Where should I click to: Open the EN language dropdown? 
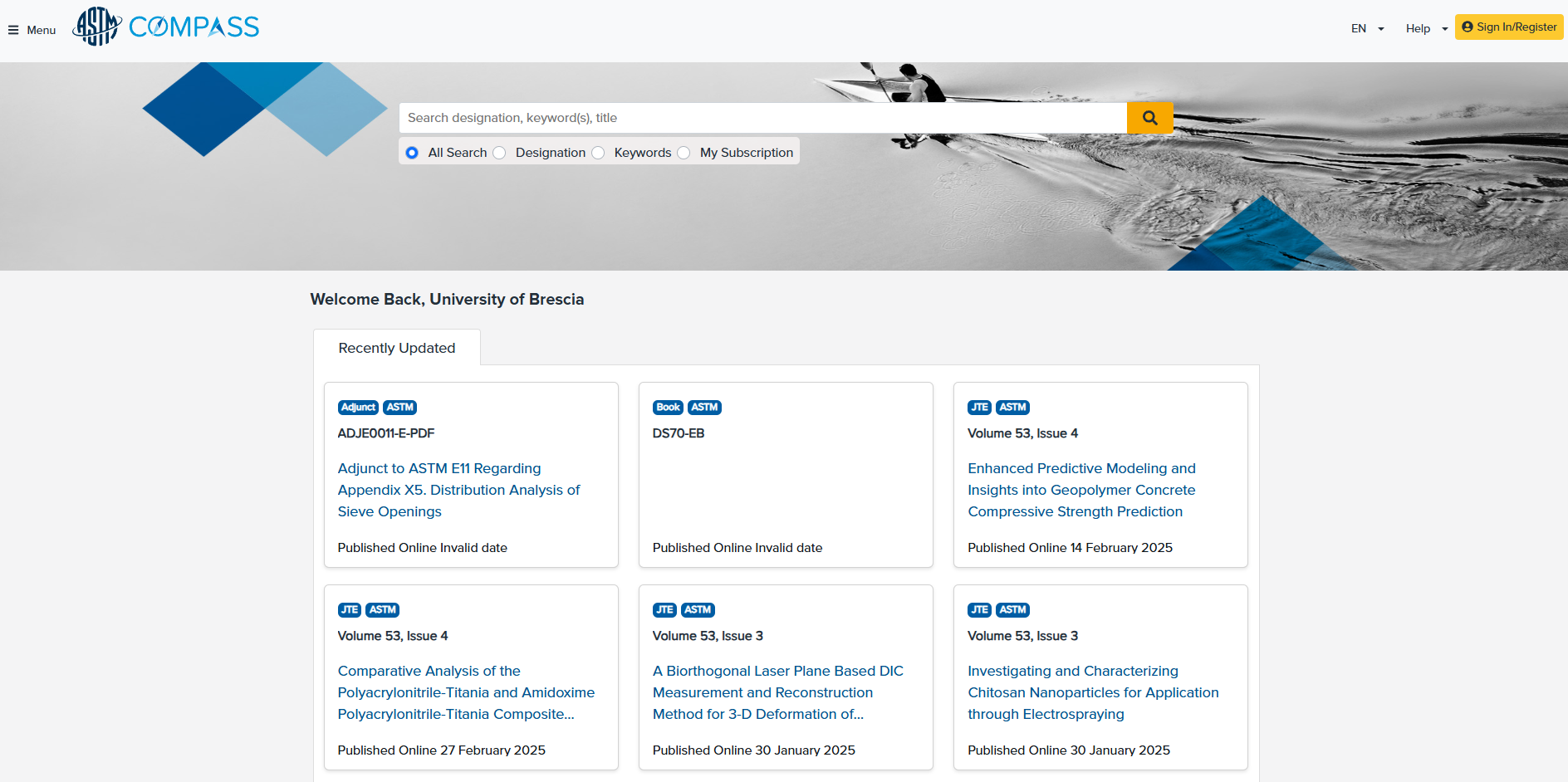click(x=1367, y=28)
